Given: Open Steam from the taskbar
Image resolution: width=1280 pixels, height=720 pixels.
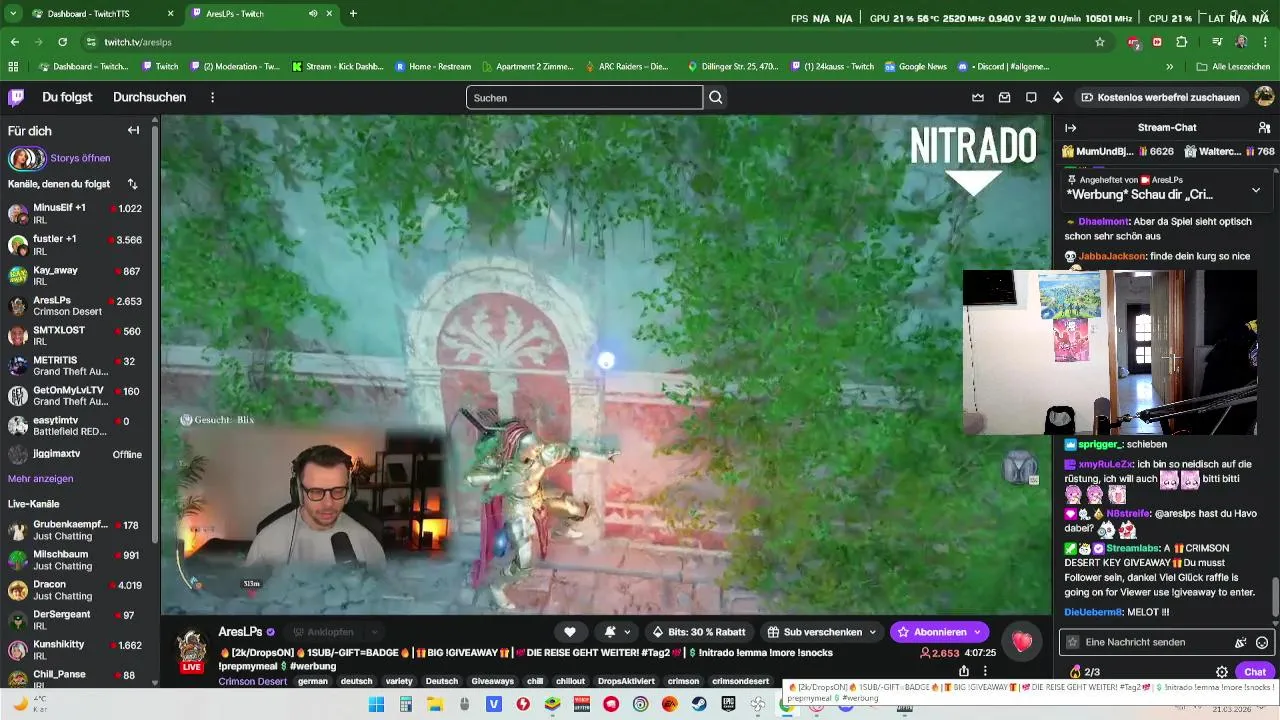Looking at the screenshot, I should [x=698, y=704].
